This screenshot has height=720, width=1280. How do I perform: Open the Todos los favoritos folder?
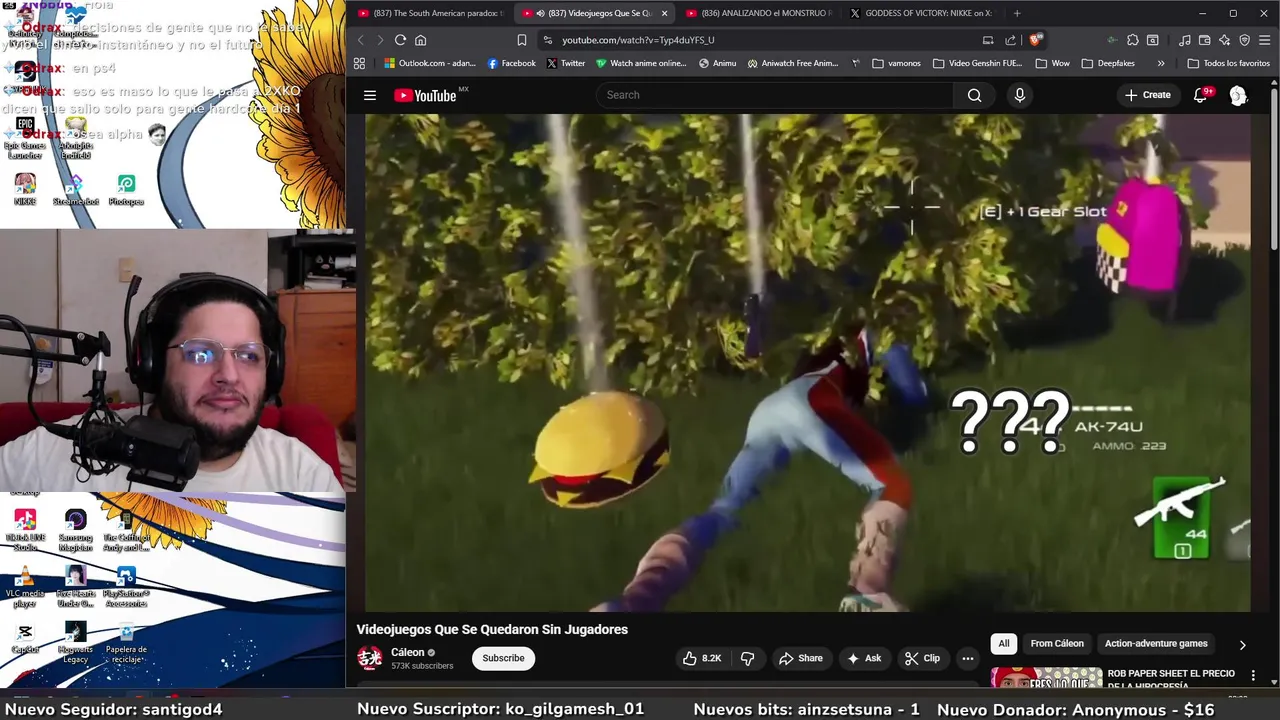[x=1228, y=63]
